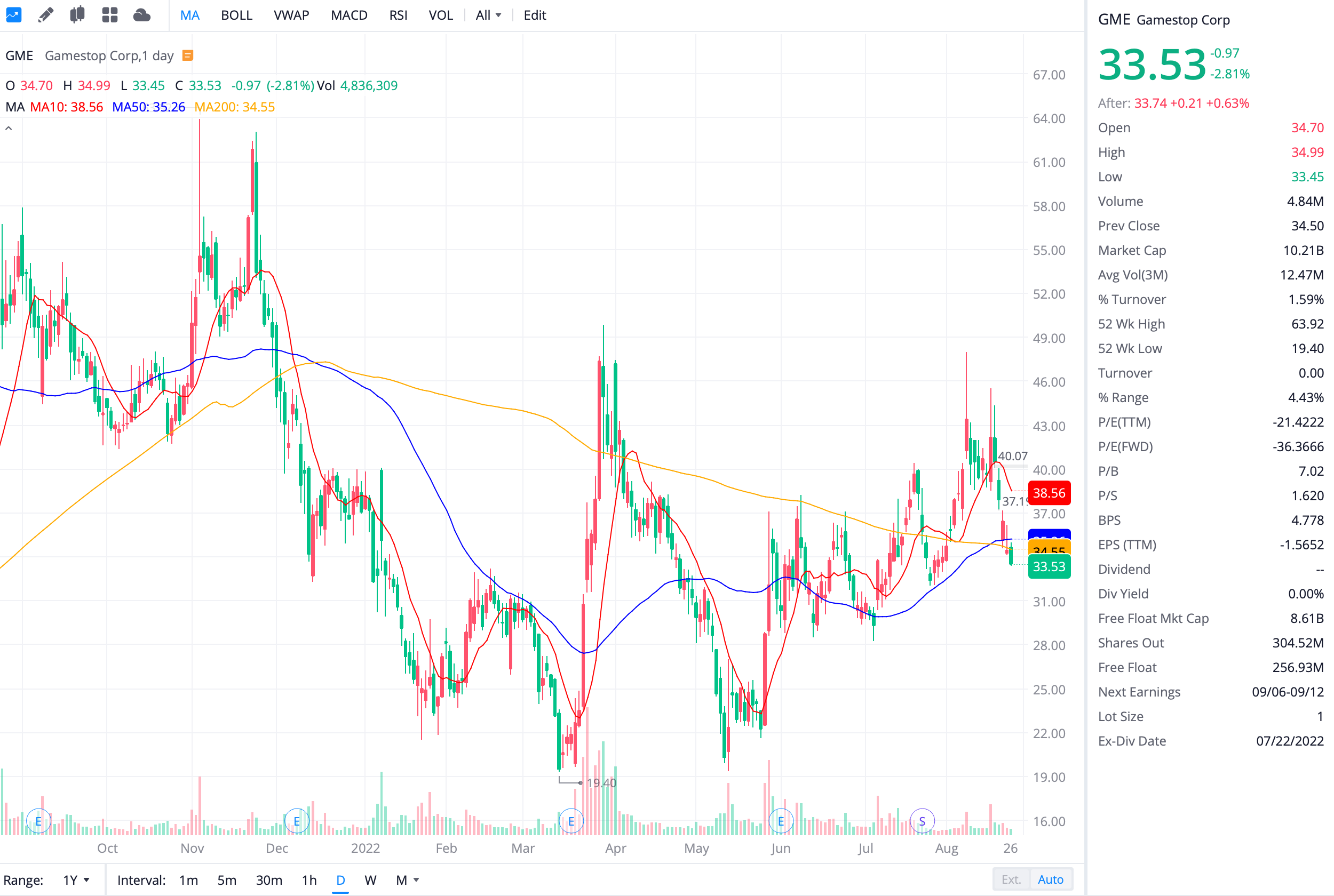This screenshot has height=896, width=1334.
Task: Click the E earnings marker near December
Action: (297, 821)
